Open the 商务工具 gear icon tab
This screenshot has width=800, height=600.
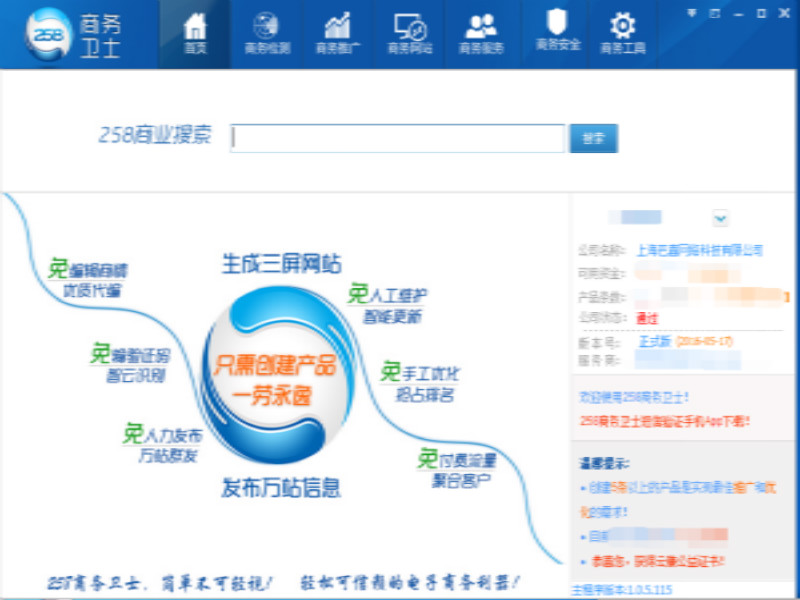622,34
